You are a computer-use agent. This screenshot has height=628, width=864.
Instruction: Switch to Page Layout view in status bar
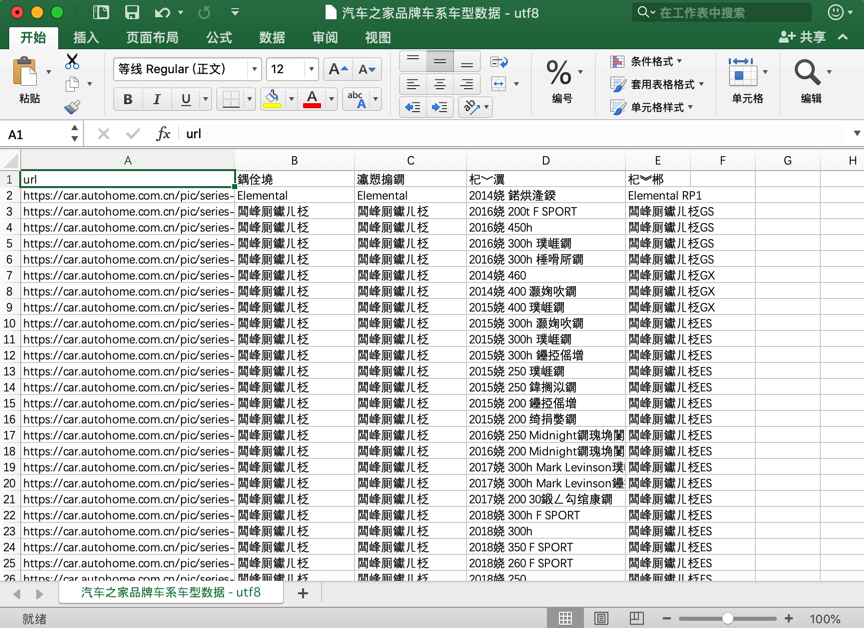click(x=601, y=618)
